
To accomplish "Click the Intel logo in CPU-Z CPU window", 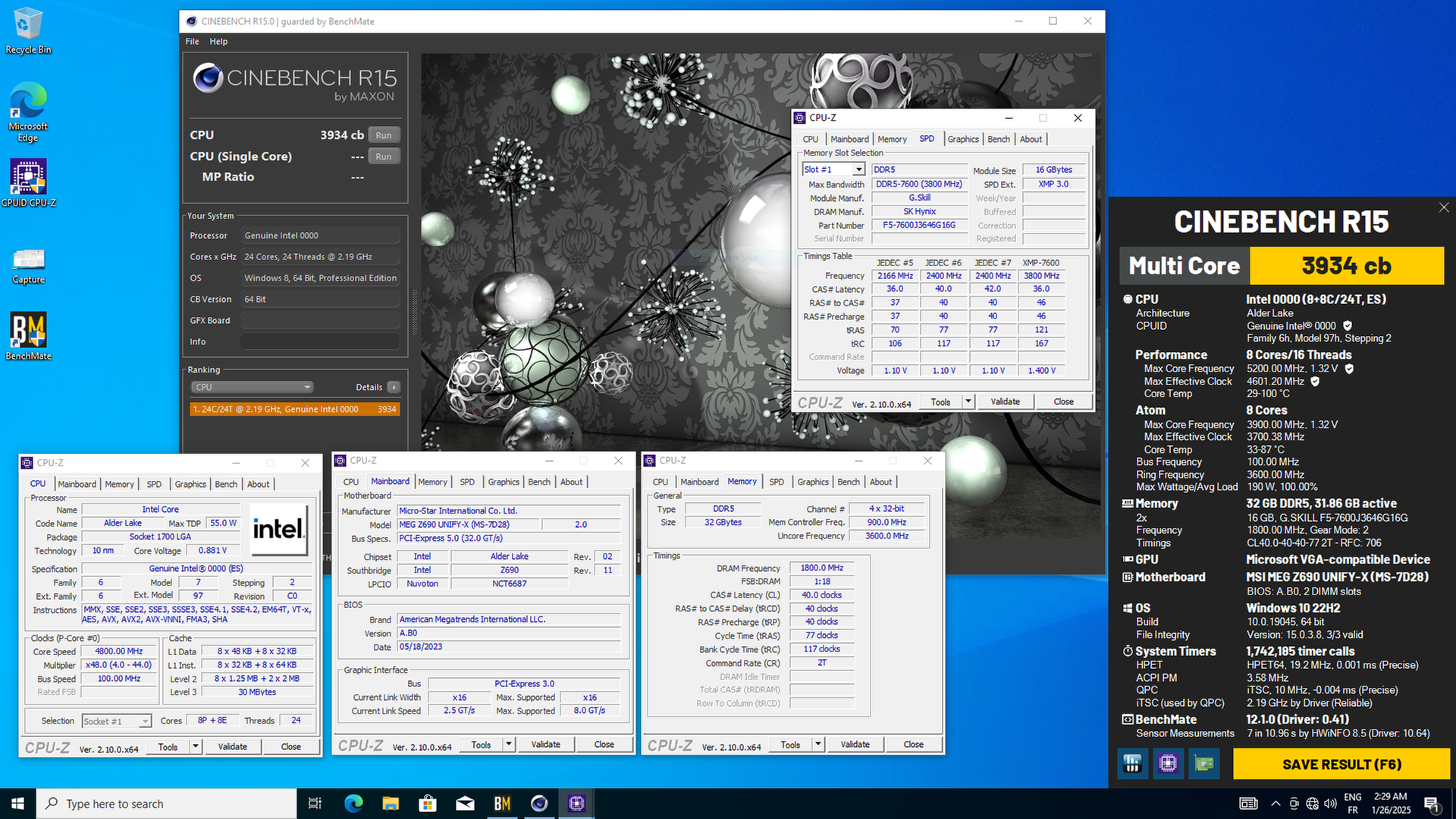I will (279, 529).
